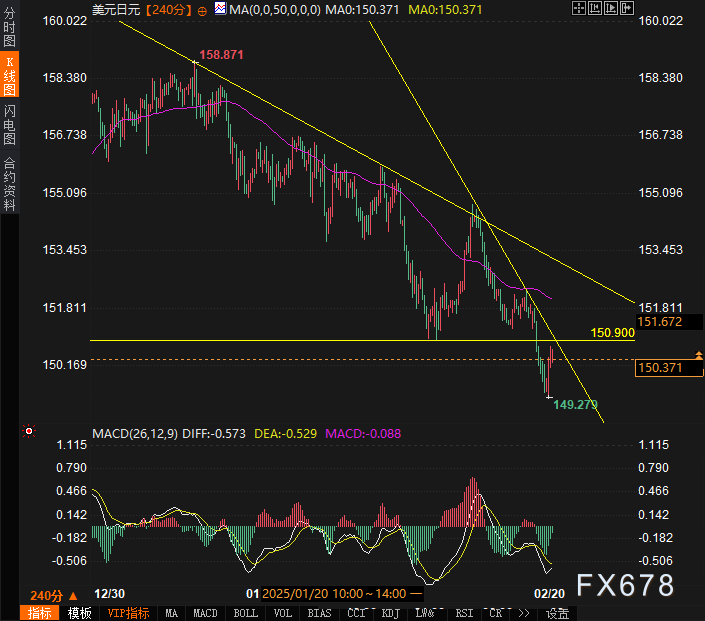Select the KDJ indicator
The width and height of the screenshot is (705, 621).
tap(389, 613)
